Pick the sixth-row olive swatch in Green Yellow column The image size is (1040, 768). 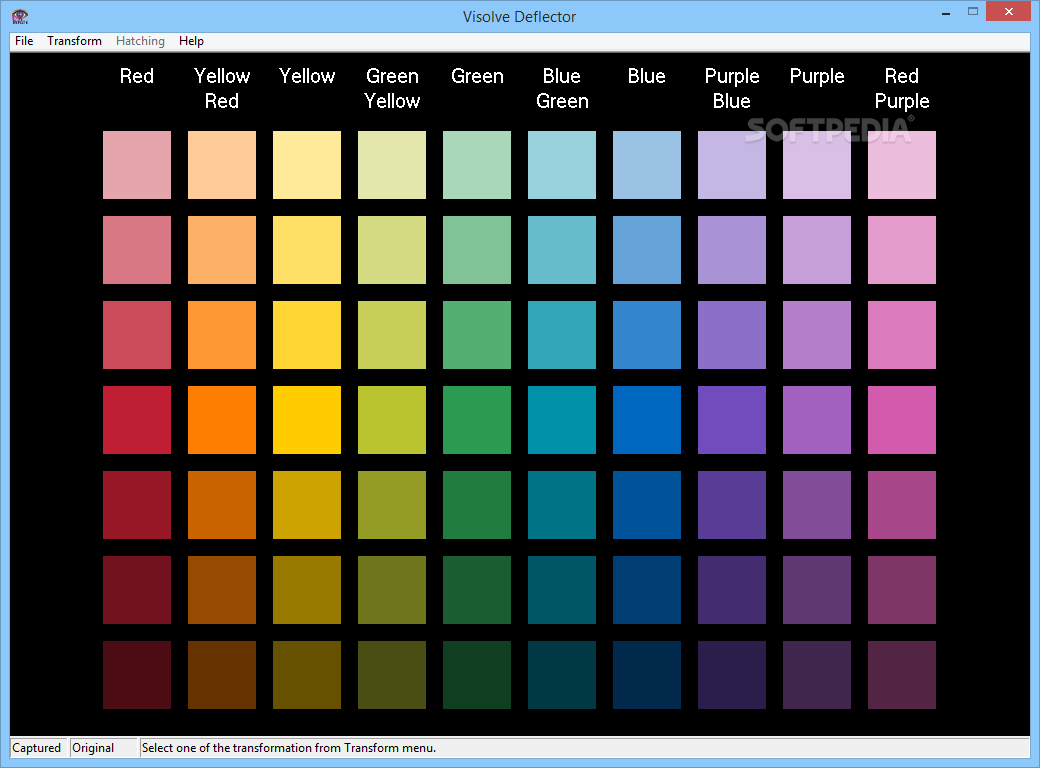(392, 590)
